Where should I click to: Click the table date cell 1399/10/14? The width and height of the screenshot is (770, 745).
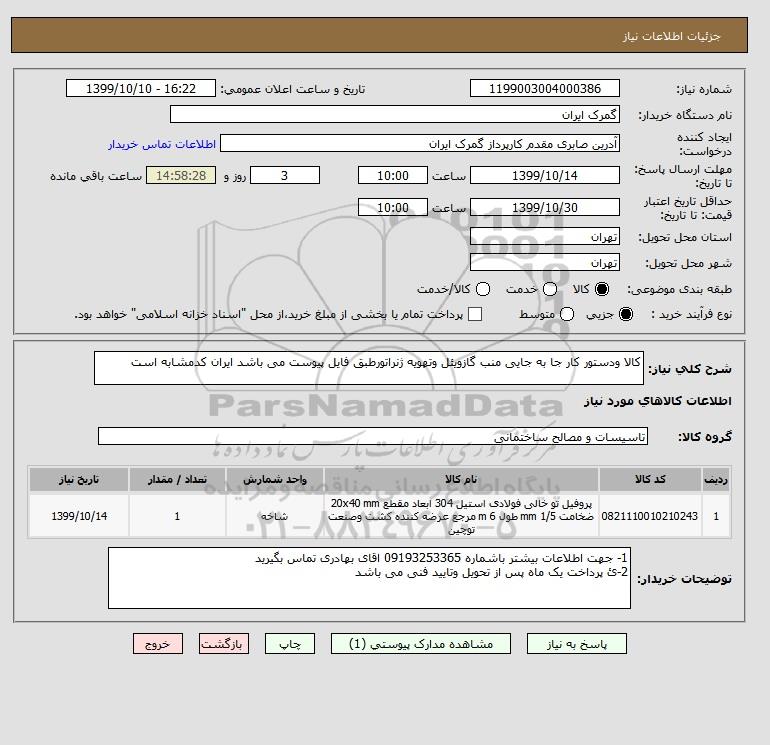click(x=79, y=516)
